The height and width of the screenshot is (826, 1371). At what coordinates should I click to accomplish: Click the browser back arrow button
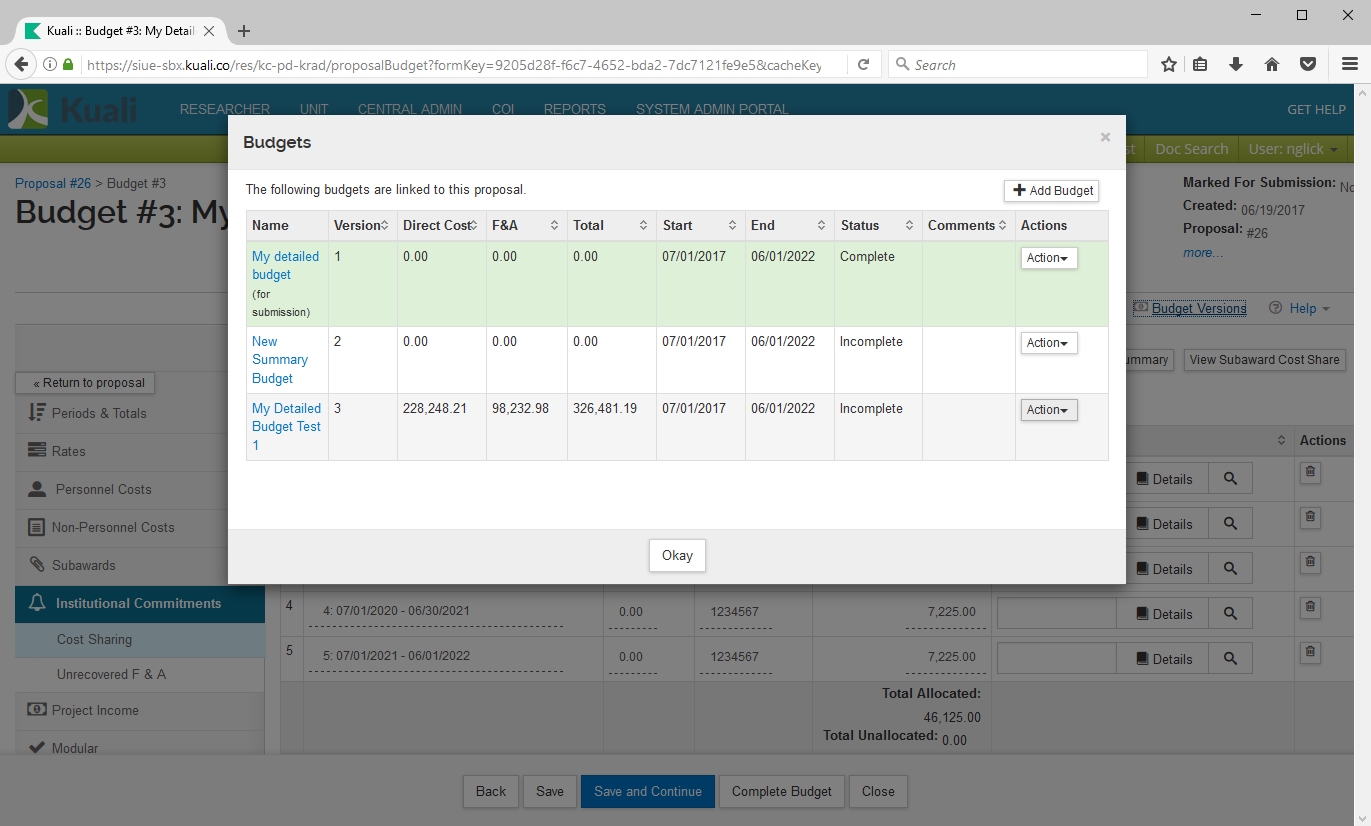21,65
